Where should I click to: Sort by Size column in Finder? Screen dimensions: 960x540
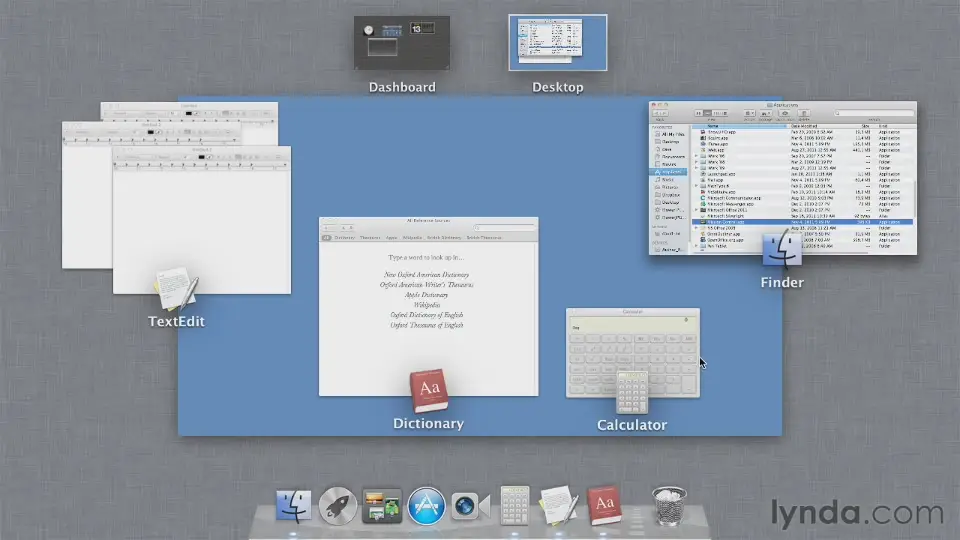(x=865, y=126)
